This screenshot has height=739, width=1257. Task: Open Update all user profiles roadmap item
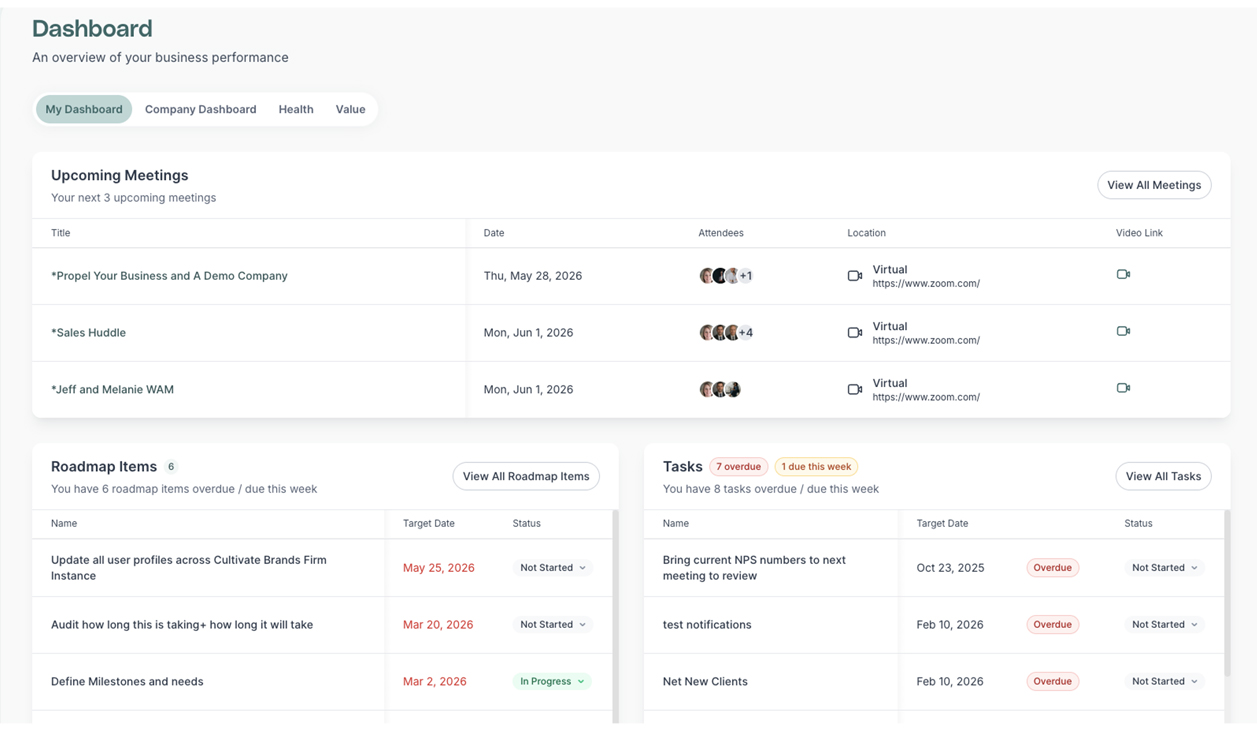[x=189, y=568]
